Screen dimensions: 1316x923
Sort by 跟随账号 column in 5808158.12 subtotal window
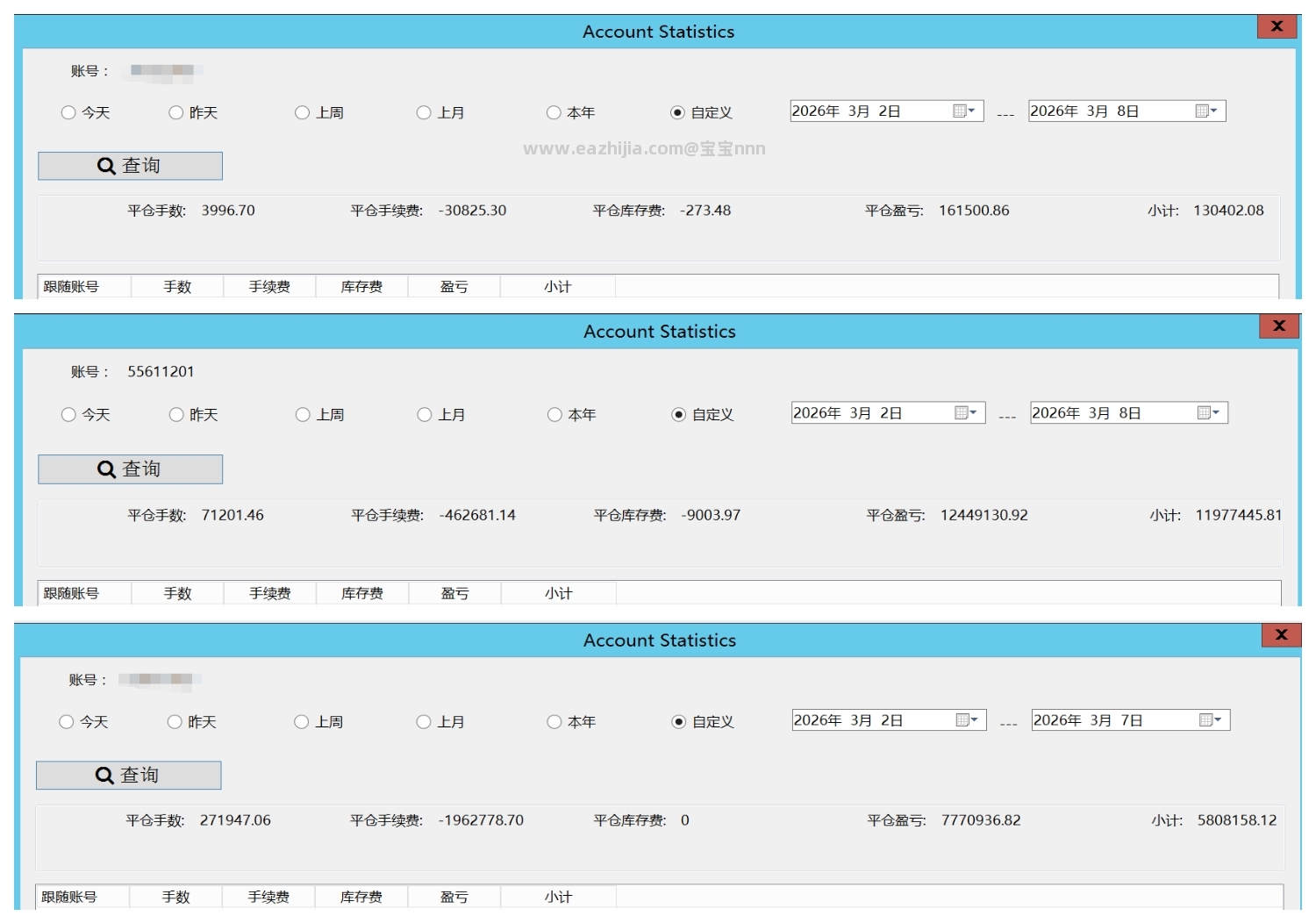pos(82,897)
